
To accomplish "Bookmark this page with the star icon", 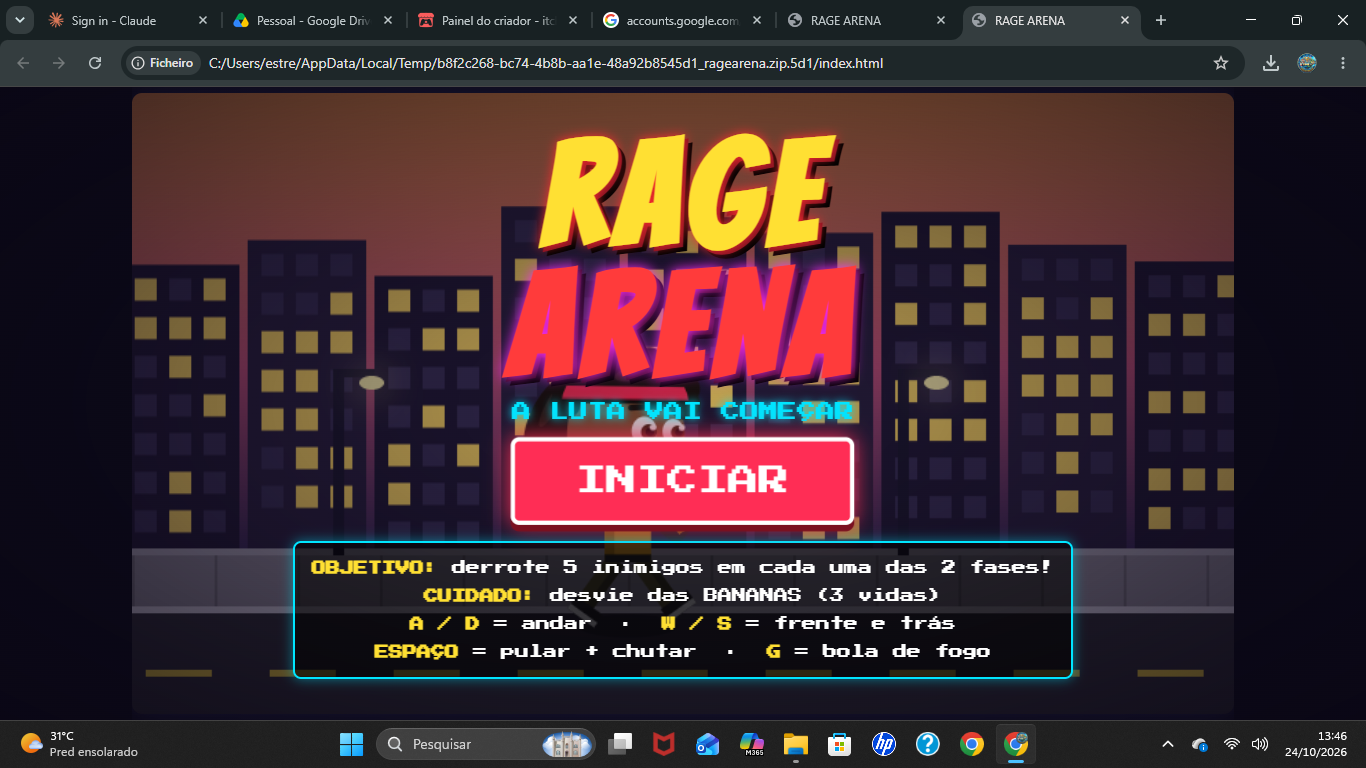I will 1220,63.
